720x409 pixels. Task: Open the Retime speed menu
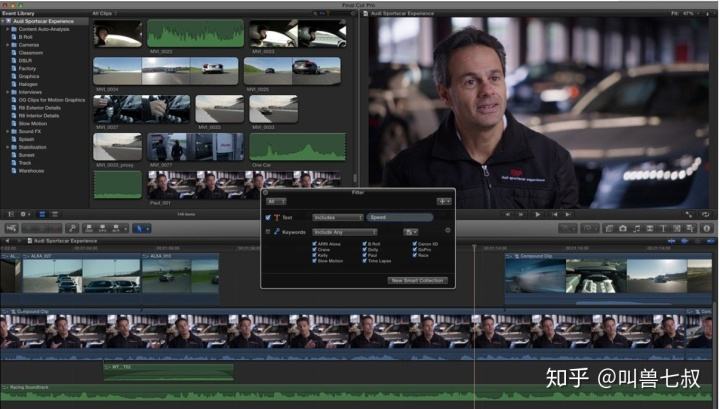[588, 229]
